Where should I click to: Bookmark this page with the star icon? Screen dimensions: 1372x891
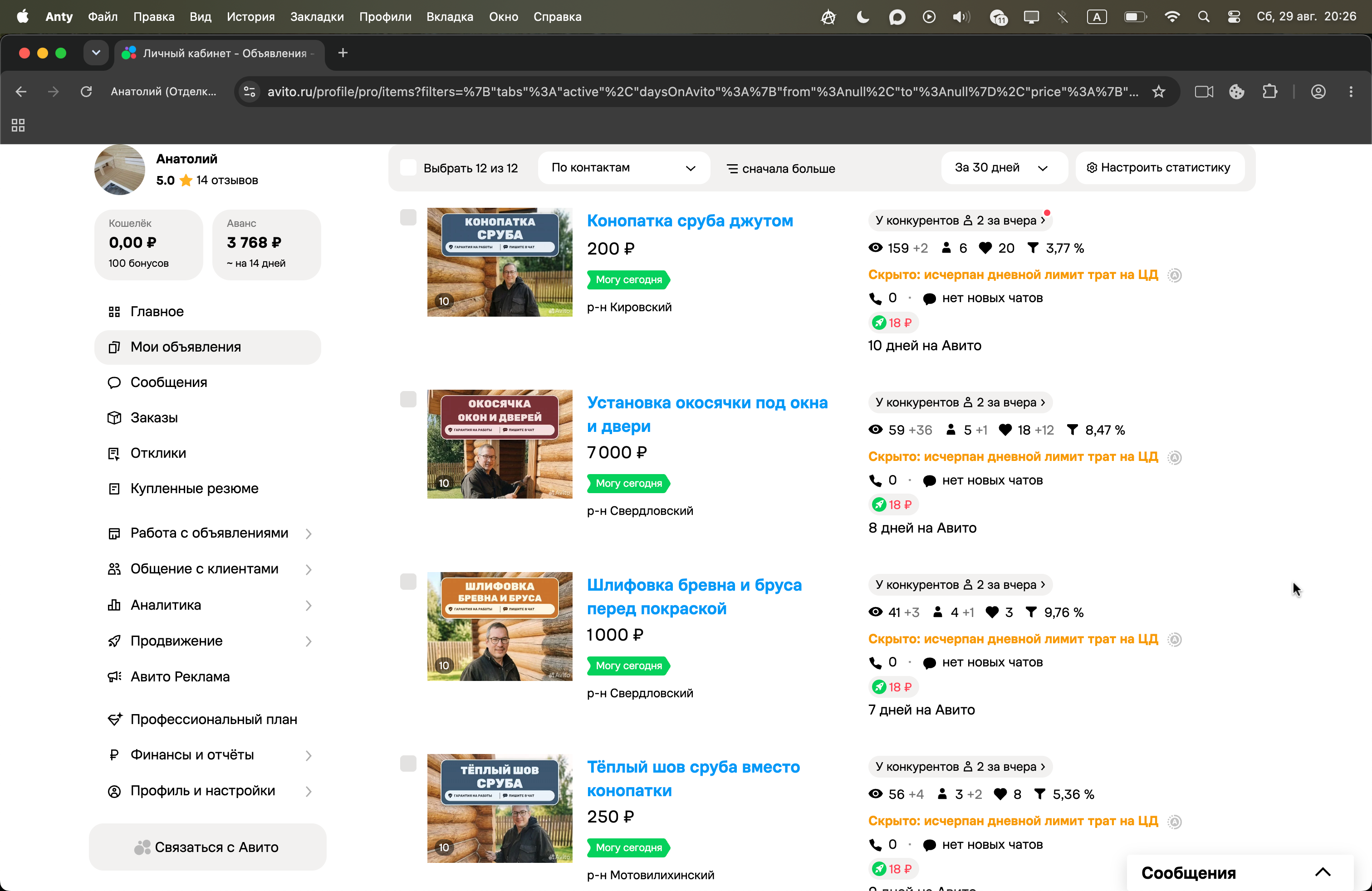[1159, 92]
